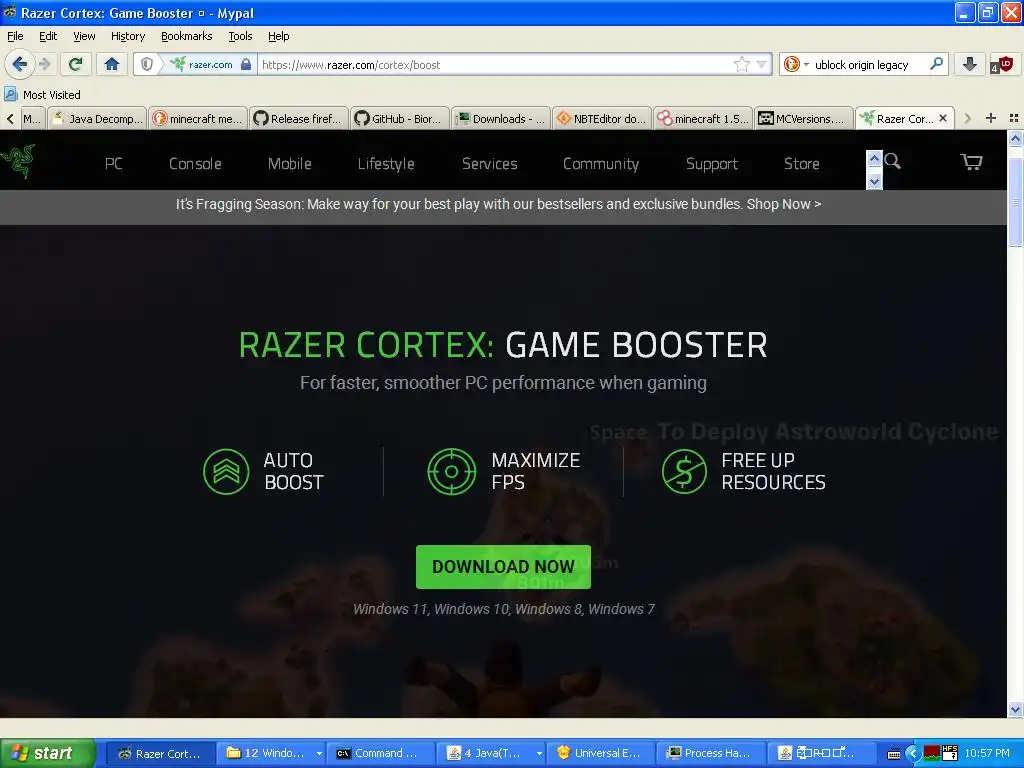Switch to the GitHub - Bior... tab

click(x=400, y=118)
